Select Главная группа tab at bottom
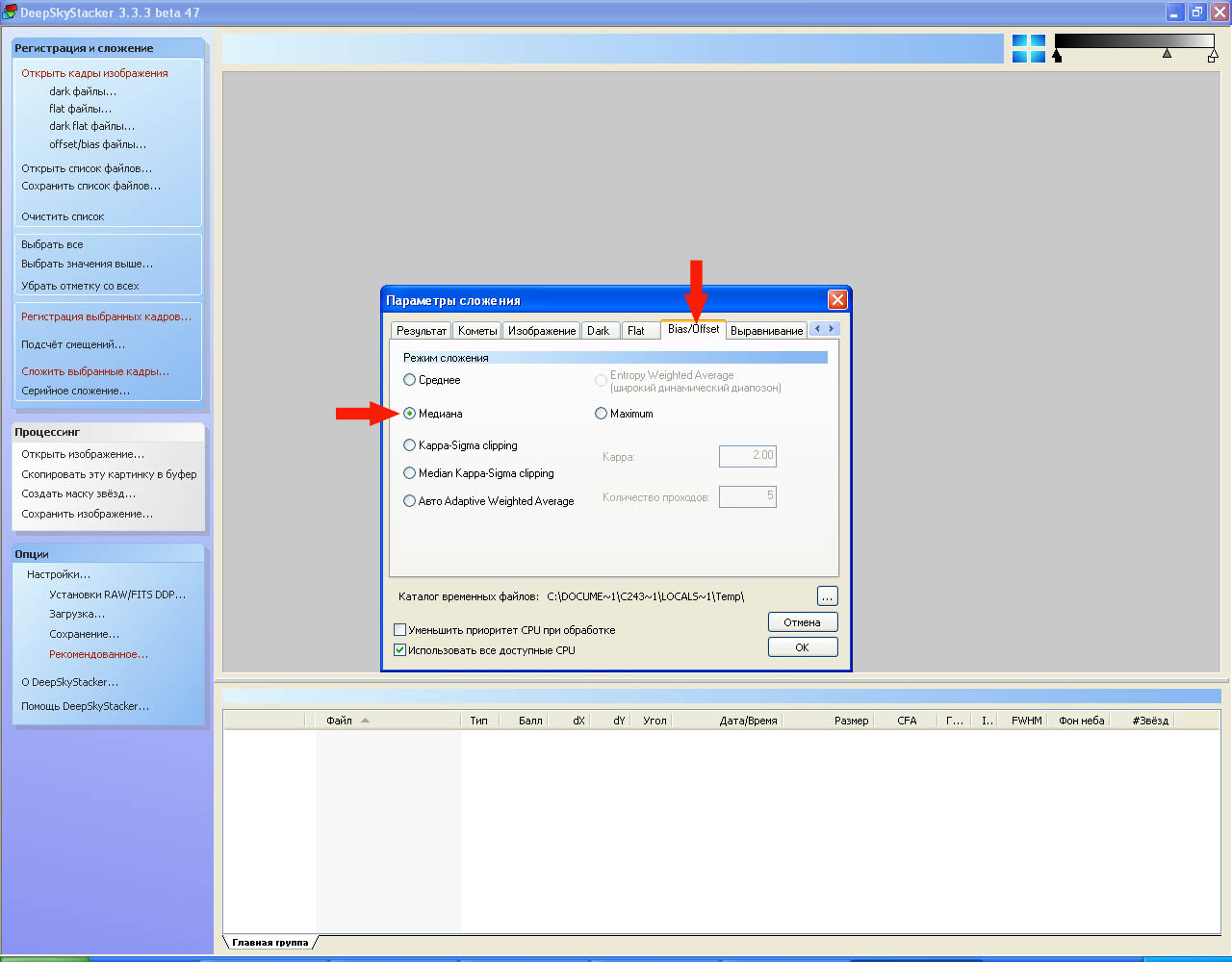1232x962 pixels. tap(269, 943)
